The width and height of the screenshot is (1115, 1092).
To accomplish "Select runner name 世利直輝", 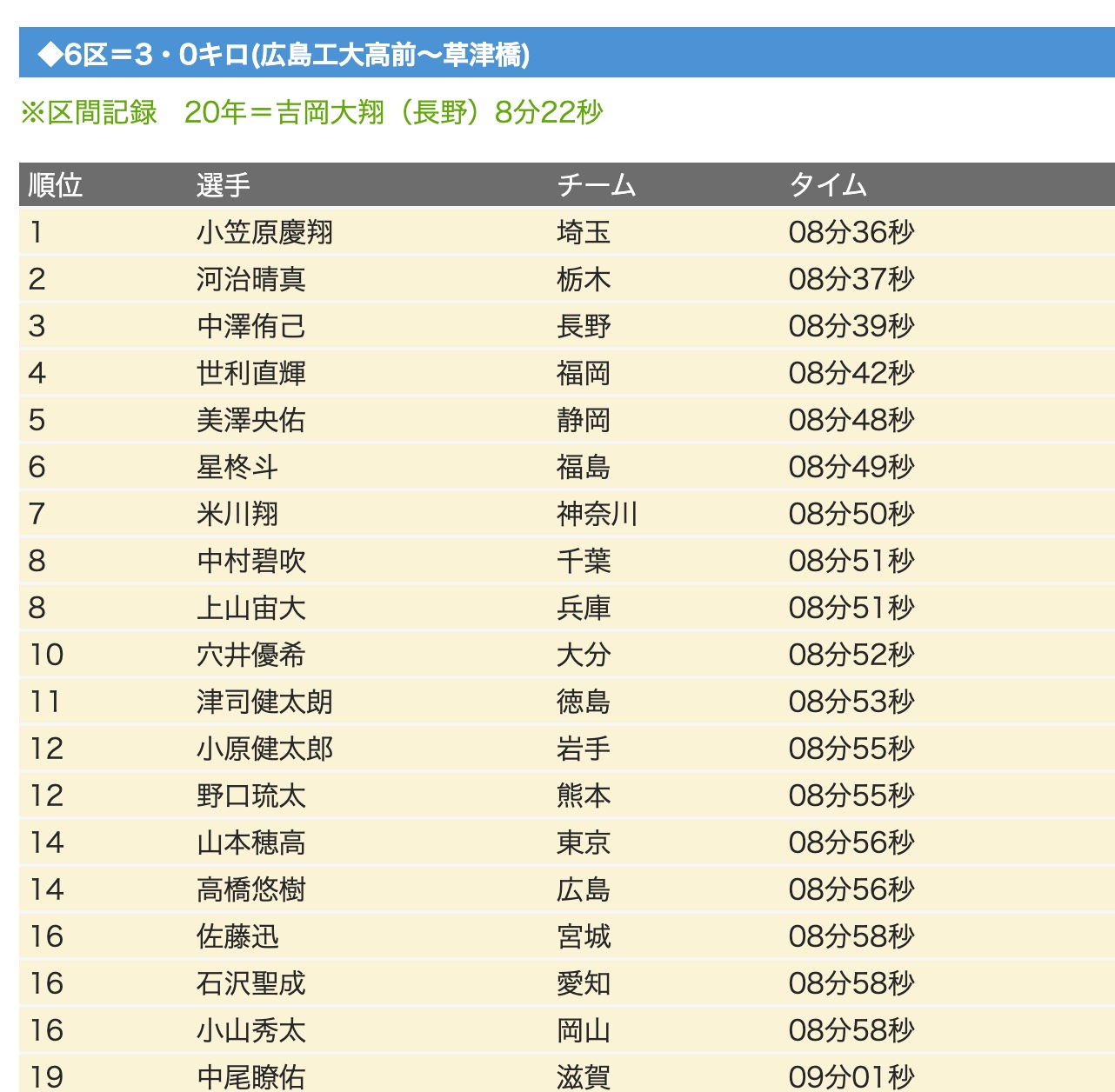I will tap(251, 373).
